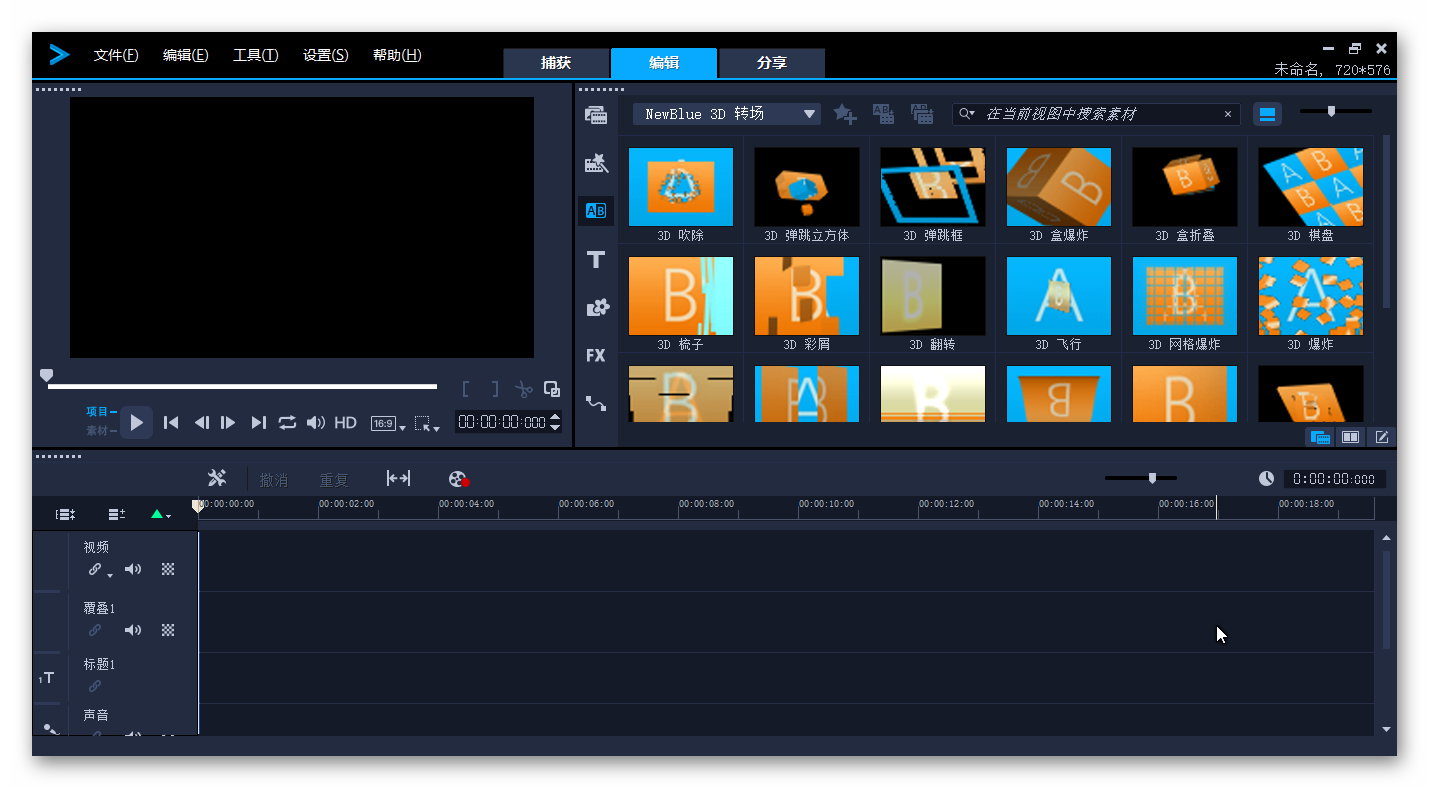This screenshot has height=788, width=1429.
Task: Click the scissors split clip icon
Action: (524, 389)
